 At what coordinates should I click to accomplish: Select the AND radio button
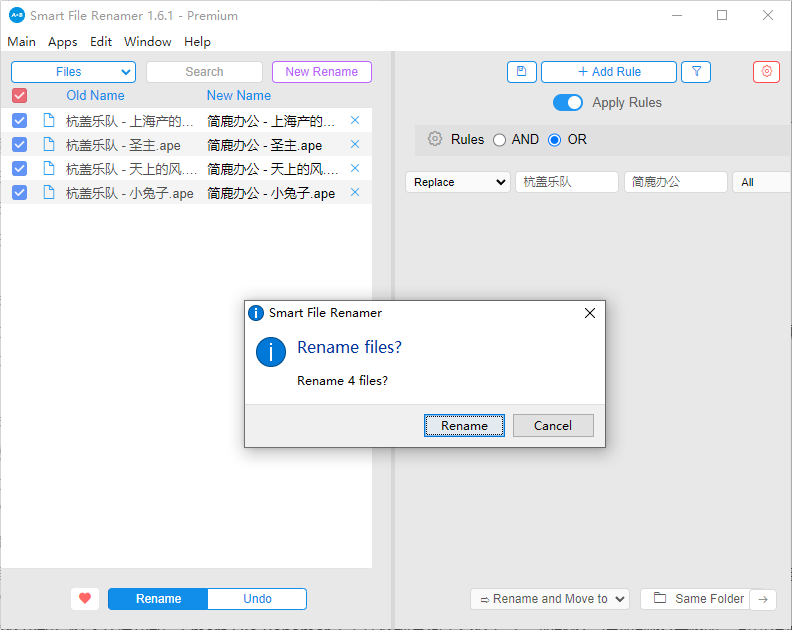(x=500, y=140)
